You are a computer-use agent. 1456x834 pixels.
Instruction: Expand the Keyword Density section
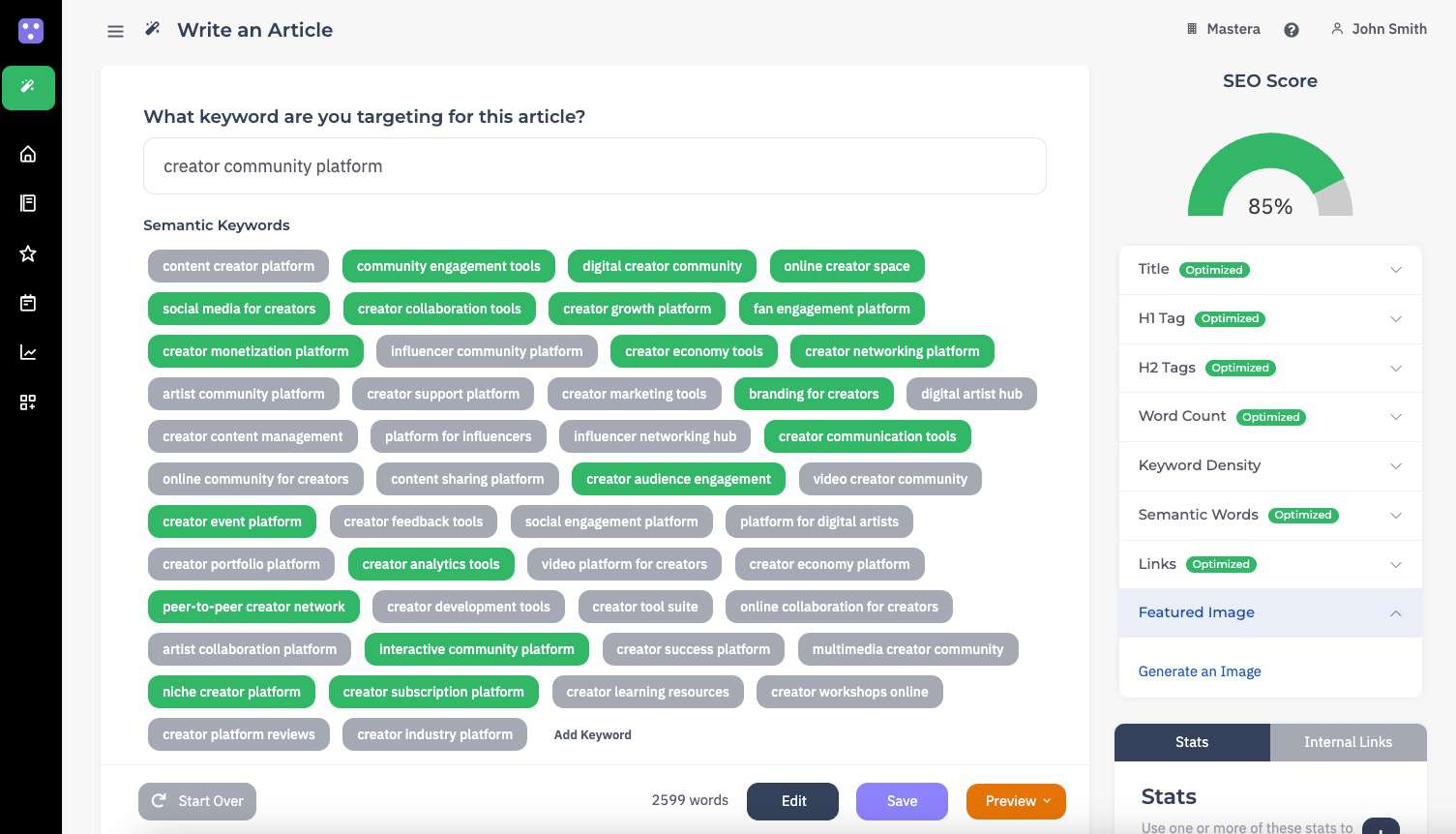1269,465
